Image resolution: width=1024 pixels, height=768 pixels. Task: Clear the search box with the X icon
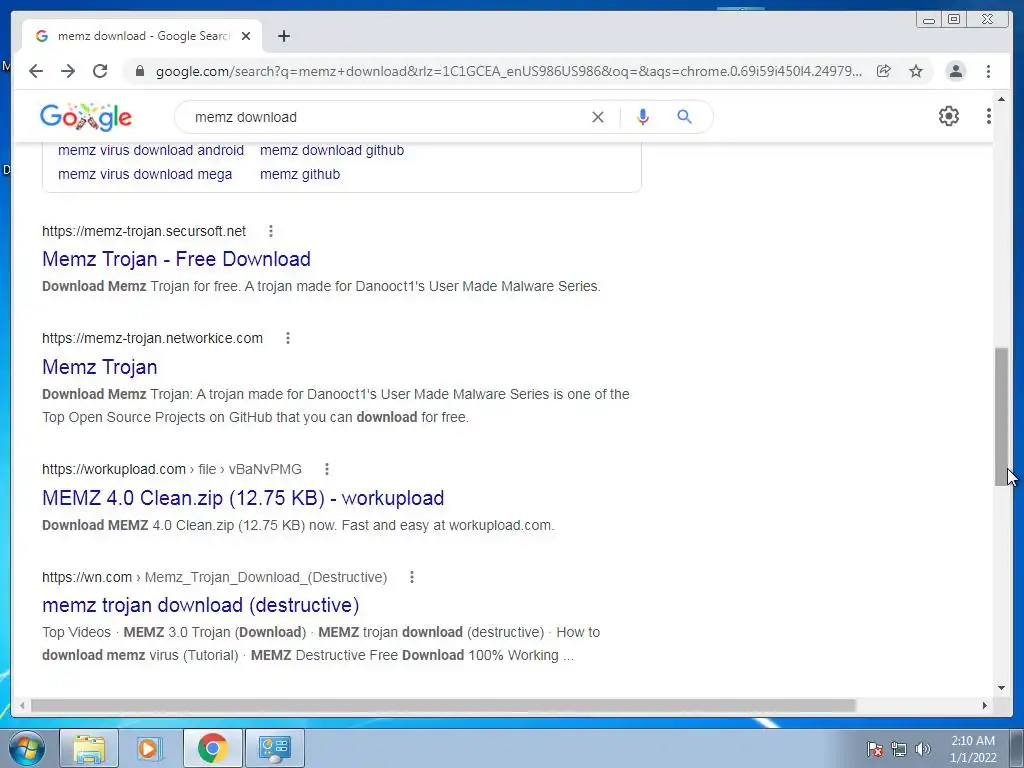tap(598, 117)
